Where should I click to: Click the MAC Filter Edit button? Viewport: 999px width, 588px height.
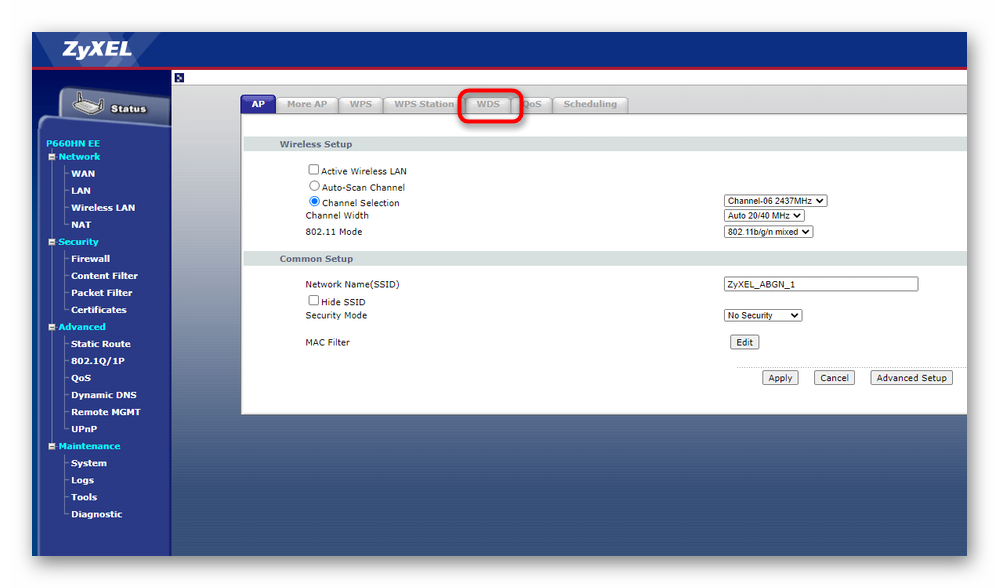[744, 342]
